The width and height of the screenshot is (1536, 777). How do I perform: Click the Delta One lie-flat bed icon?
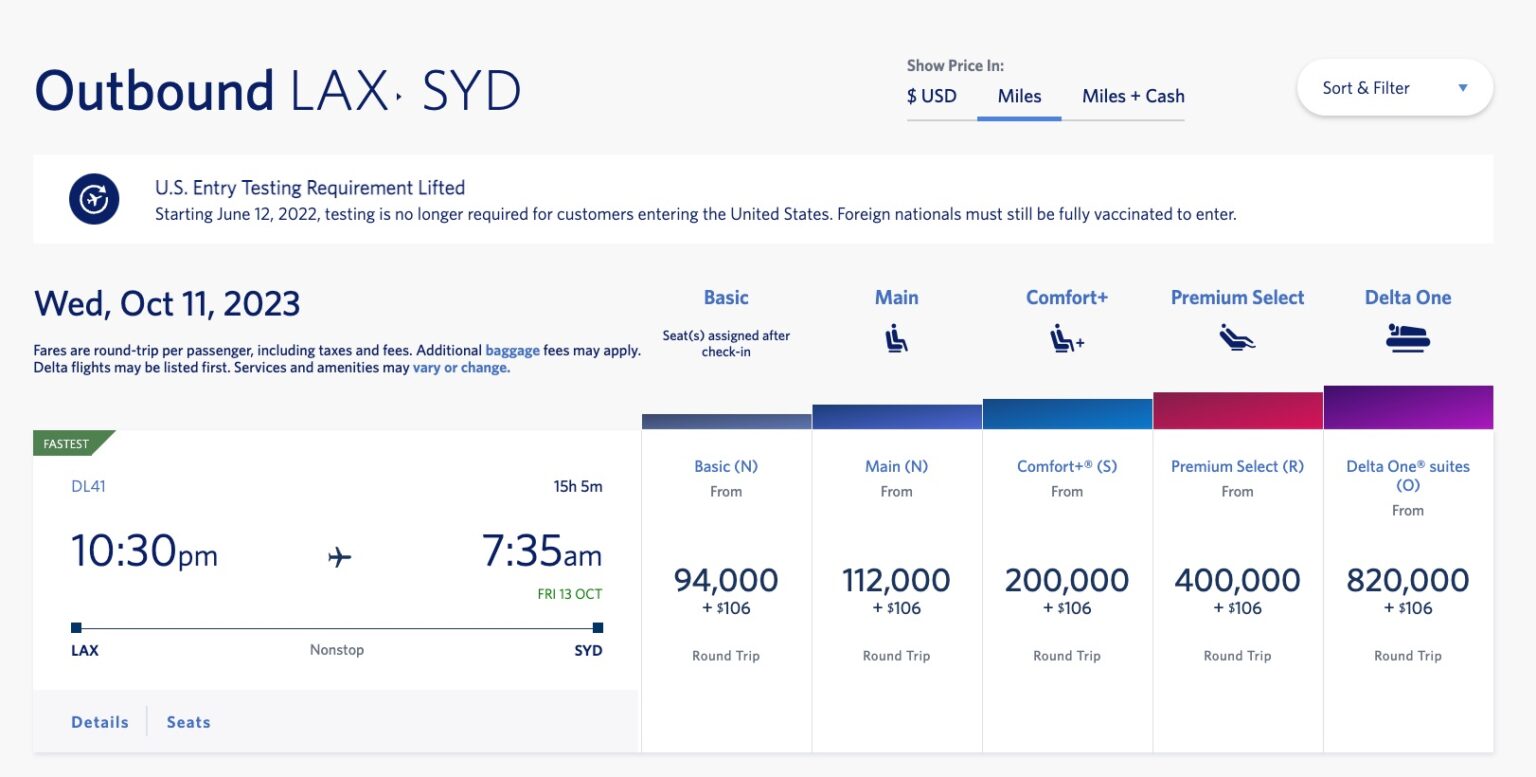click(1408, 338)
